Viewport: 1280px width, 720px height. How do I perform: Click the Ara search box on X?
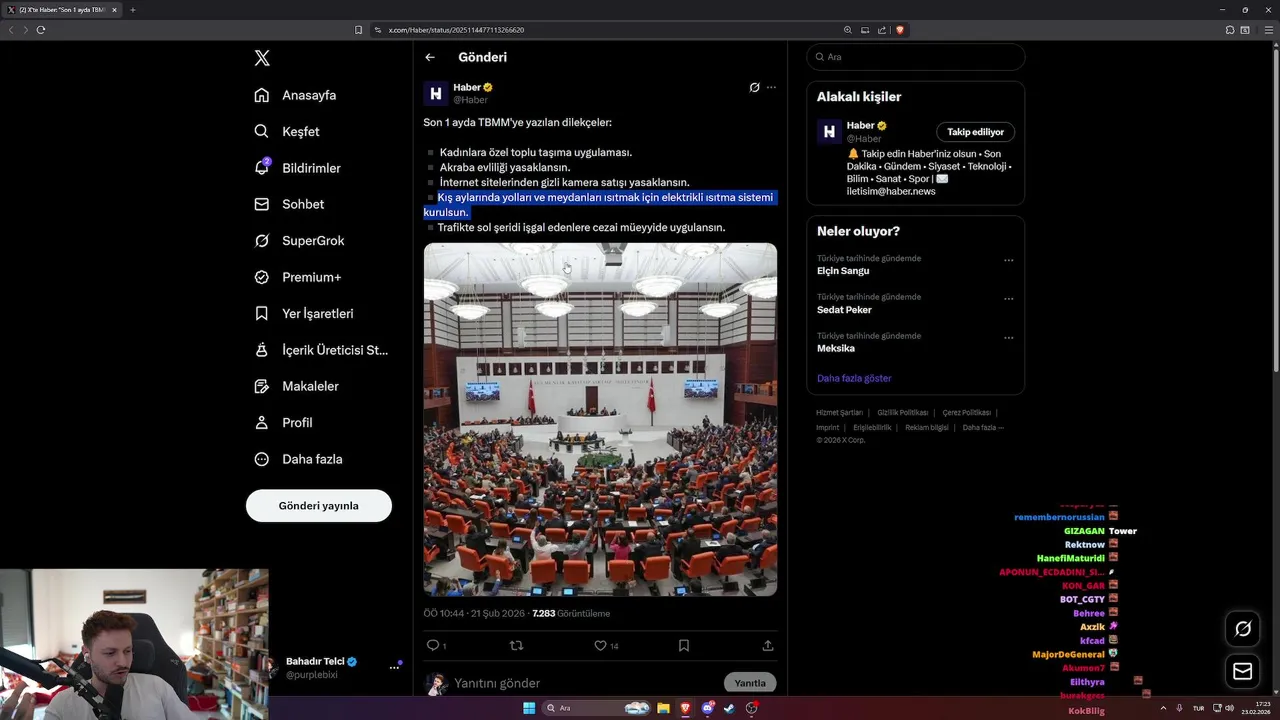tap(915, 57)
